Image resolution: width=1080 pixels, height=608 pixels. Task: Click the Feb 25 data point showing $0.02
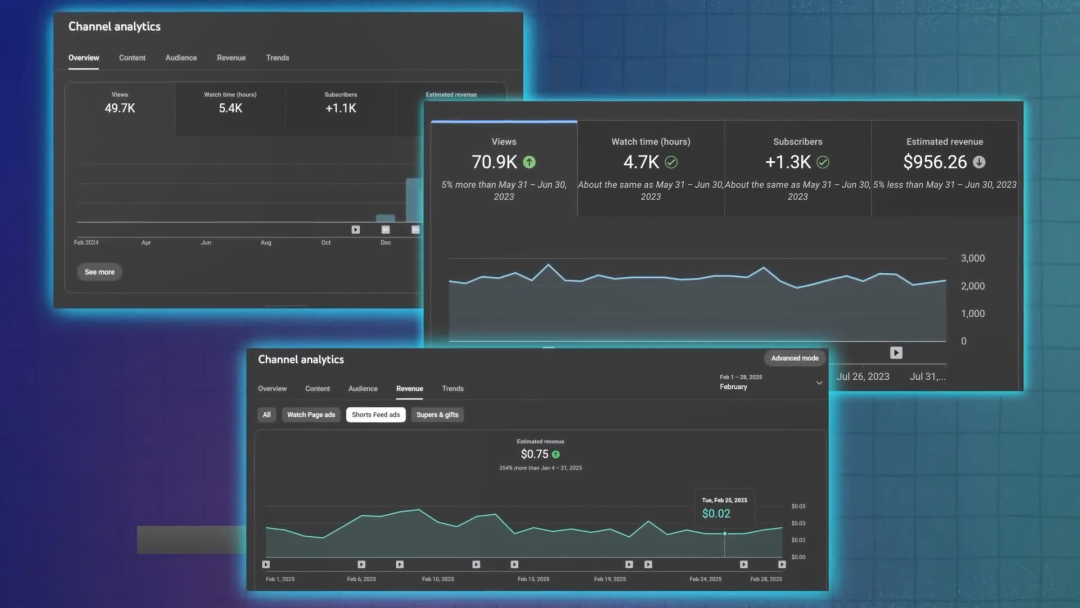[725, 534]
